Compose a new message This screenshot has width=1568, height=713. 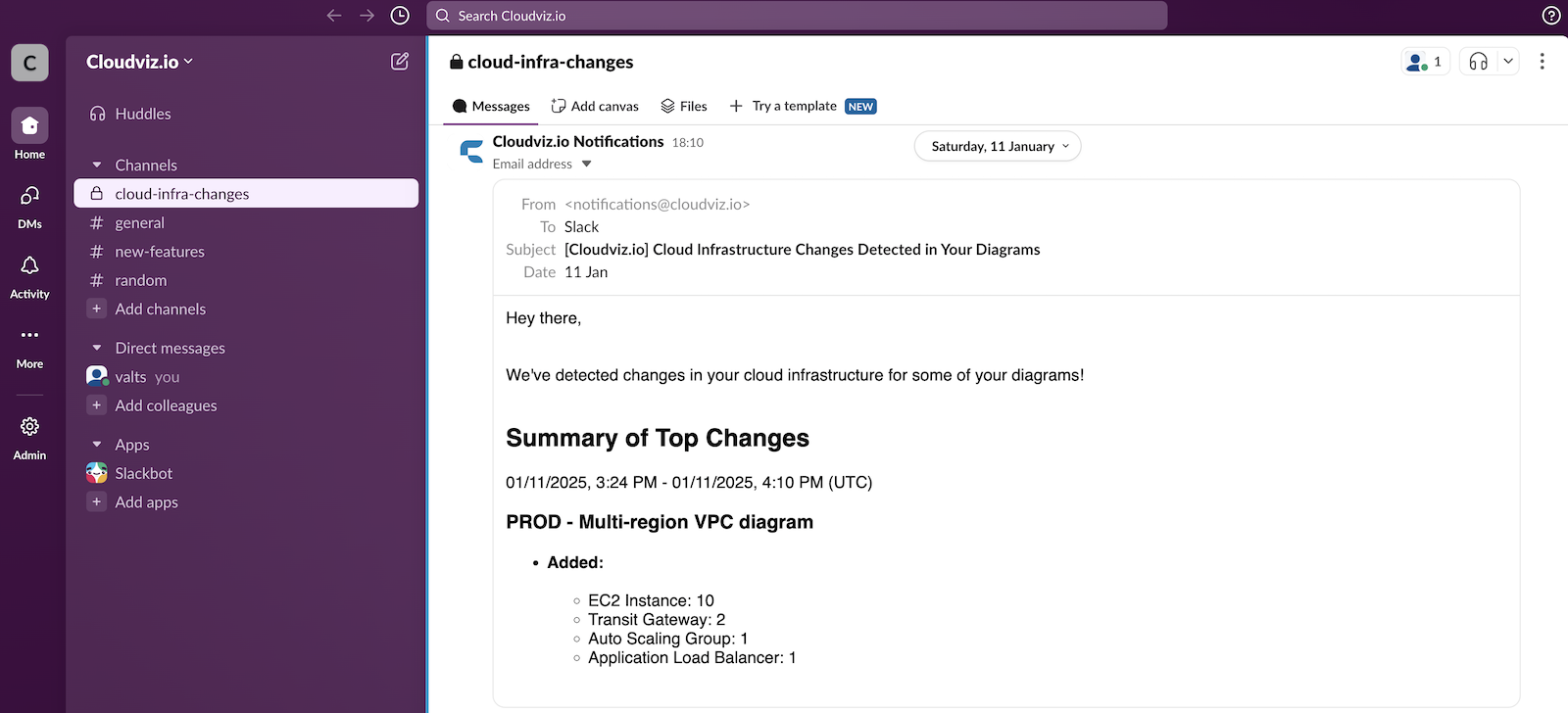(x=400, y=62)
